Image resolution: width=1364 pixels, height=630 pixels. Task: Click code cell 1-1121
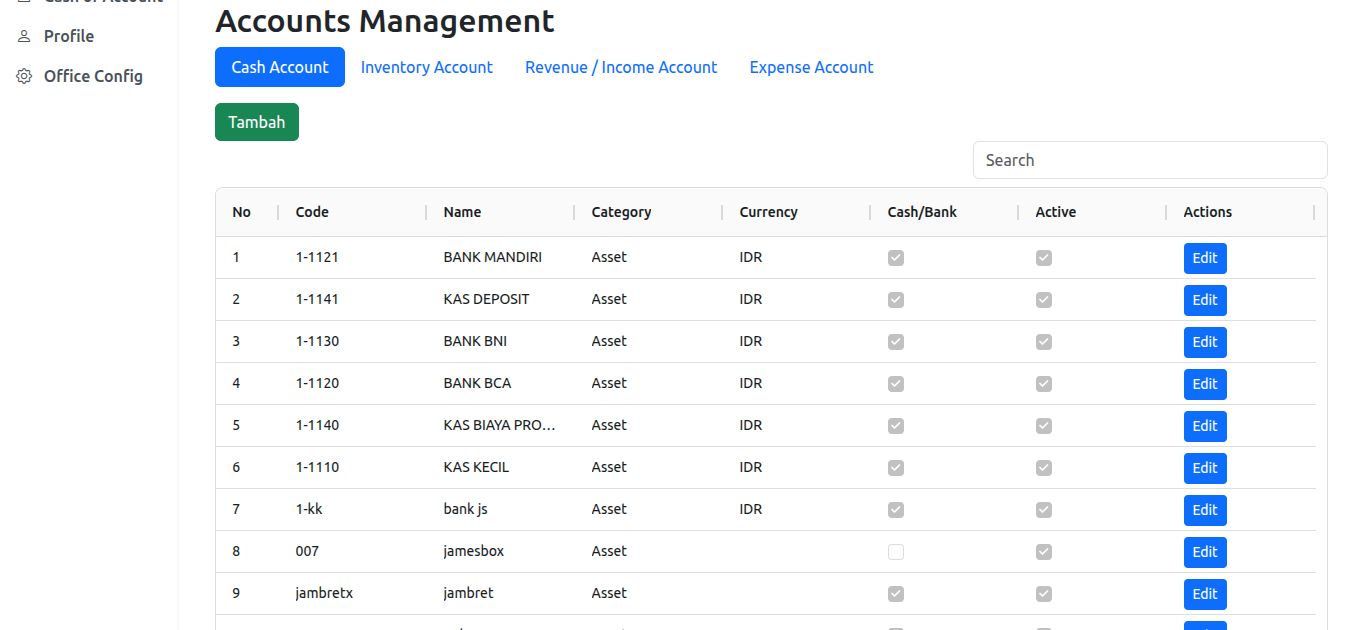317,257
